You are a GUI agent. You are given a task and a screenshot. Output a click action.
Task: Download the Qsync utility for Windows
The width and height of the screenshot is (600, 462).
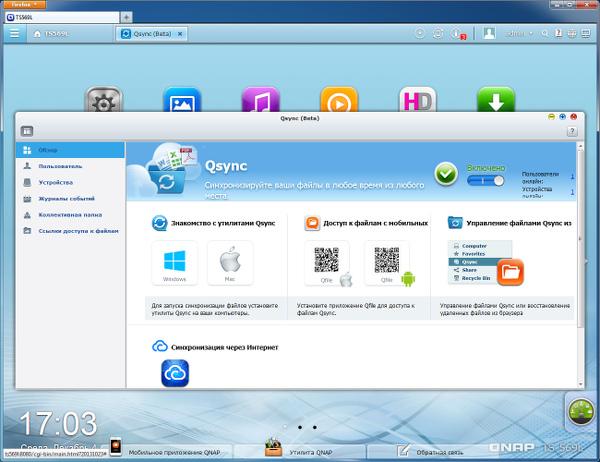(174, 263)
